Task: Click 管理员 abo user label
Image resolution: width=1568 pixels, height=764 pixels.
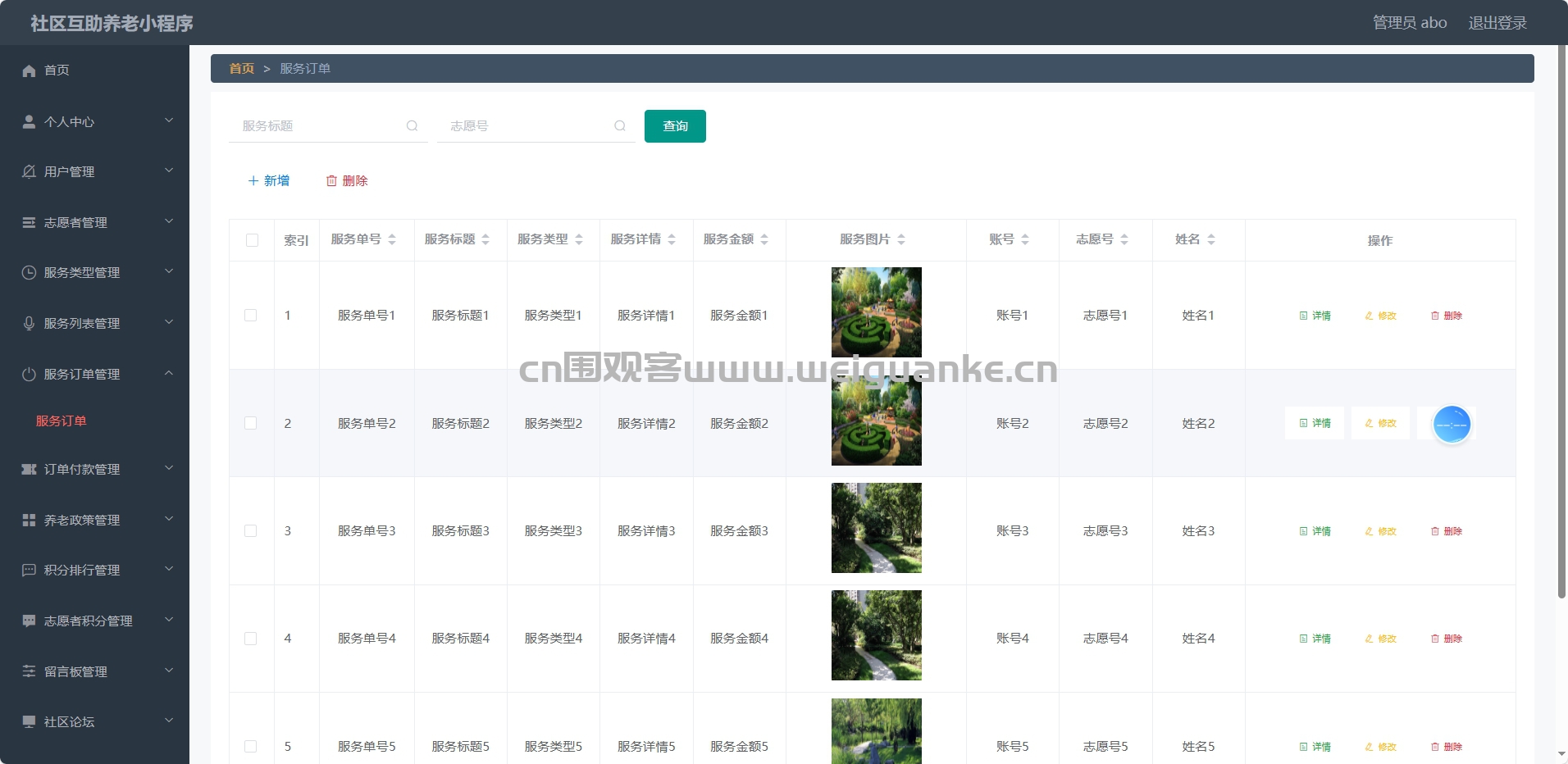Action: click(x=1410, y=23)
